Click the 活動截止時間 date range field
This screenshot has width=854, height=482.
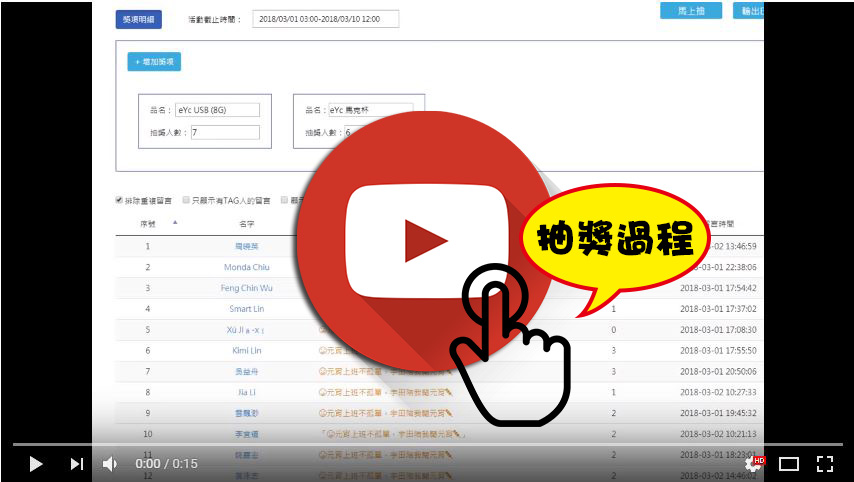point(326,19)
